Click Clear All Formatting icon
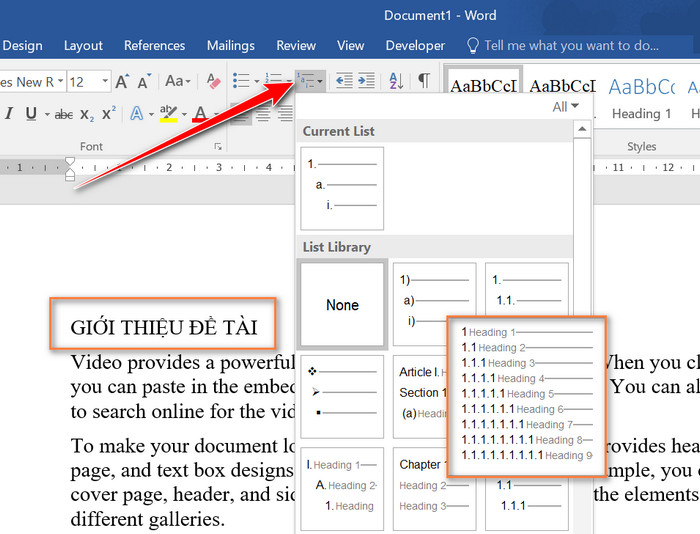This screenshot has width=700, height=534. (x=213, y=81)
